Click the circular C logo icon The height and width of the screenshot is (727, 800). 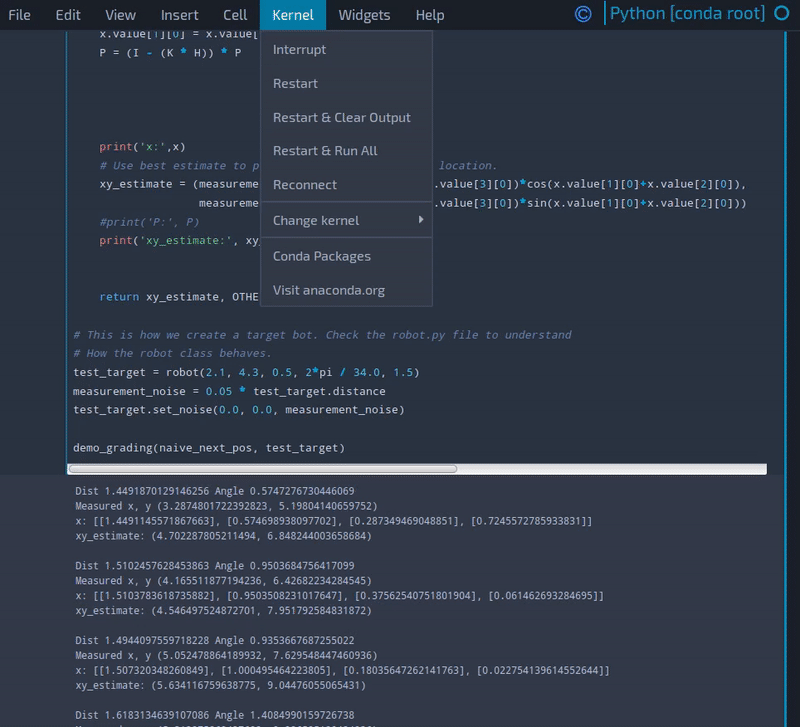pos(583,14)
